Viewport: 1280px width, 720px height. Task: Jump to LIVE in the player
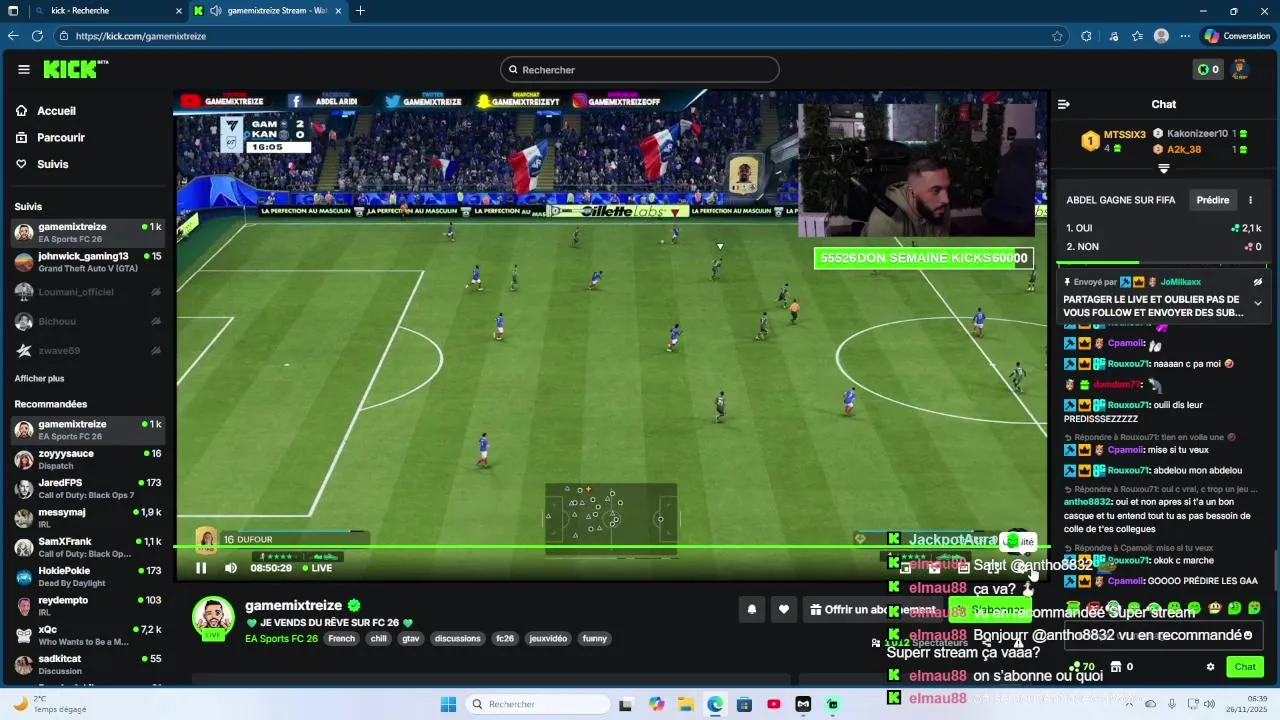coord(317,568)
